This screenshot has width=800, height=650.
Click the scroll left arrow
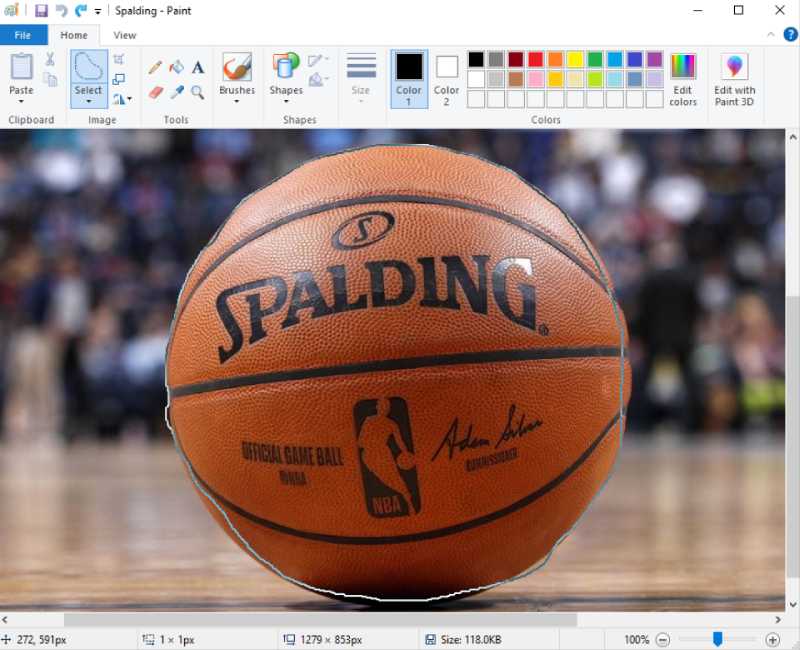pyautogui.click(x=5, y=619)
